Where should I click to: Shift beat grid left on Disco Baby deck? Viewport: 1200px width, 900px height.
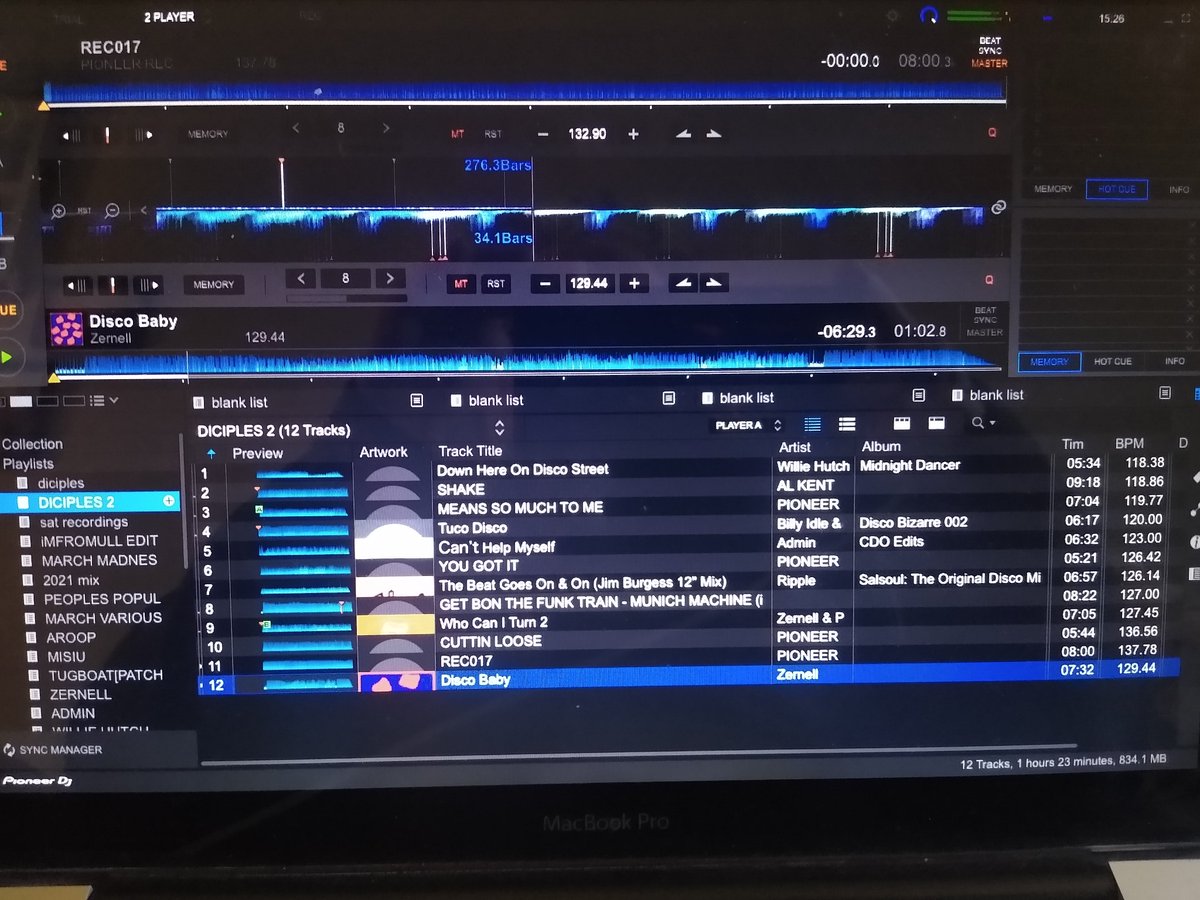[x=78, y=285]
